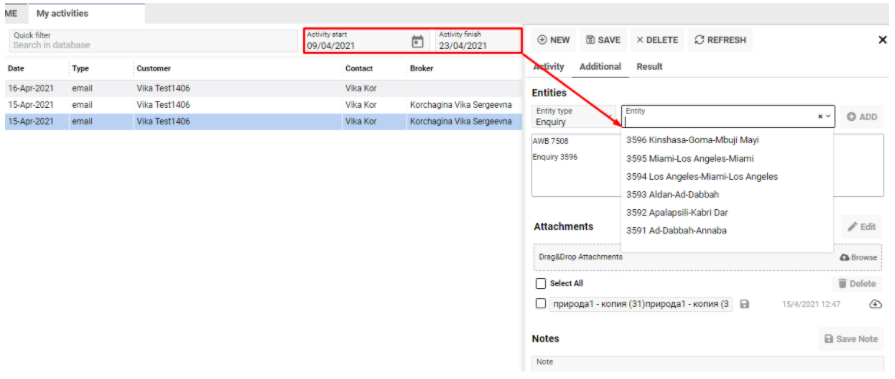Image resolution: width=895 pixels, height=379 pixels.
Task: Choose 3591 Ad-Dabbah-Annaba option
Action: [726, 231]
